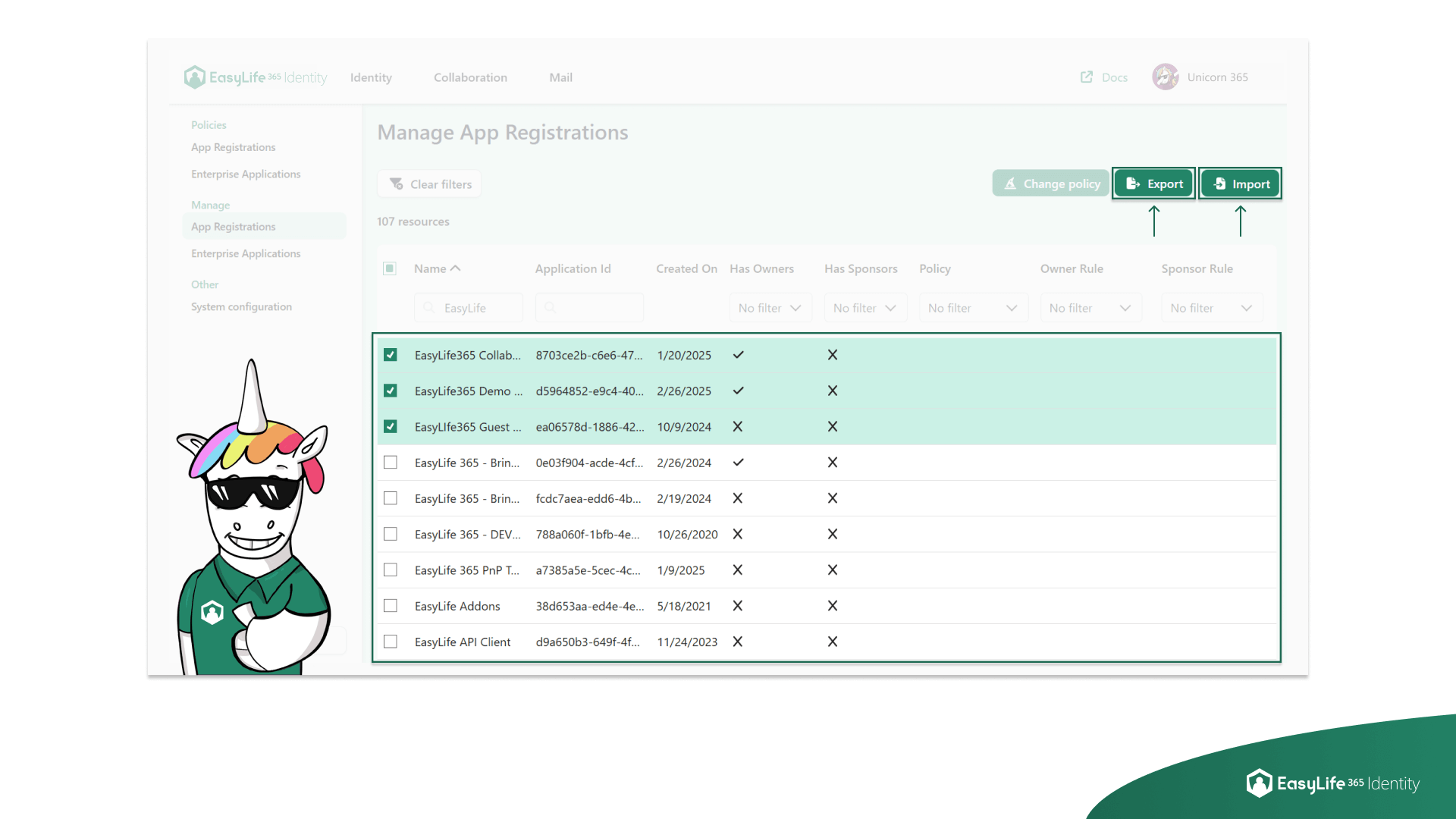1456x819 pixels.
Task: Expand the Policy No filter dropdown
Action: point(973,308)
